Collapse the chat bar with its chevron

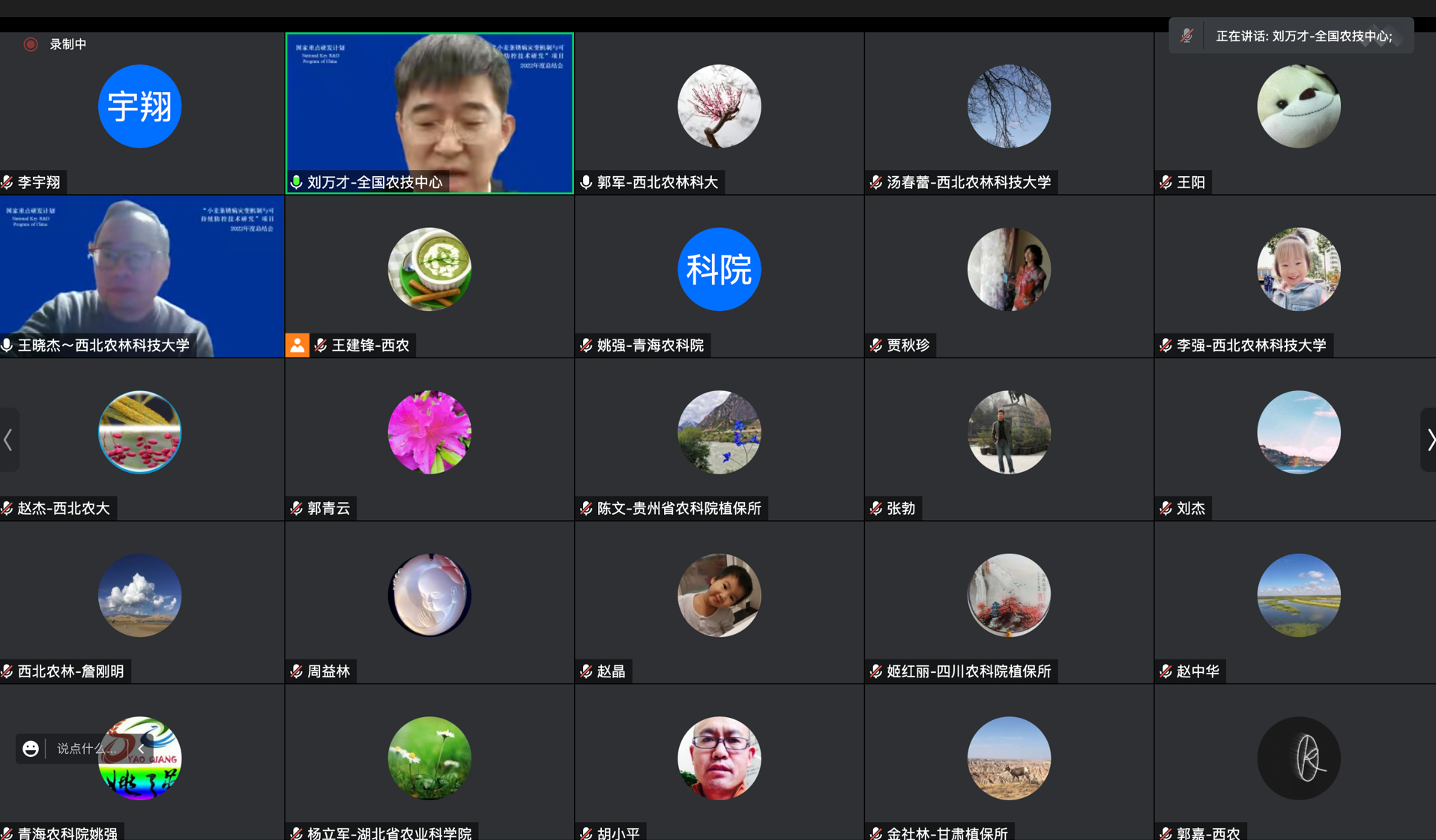coord(140,749)
